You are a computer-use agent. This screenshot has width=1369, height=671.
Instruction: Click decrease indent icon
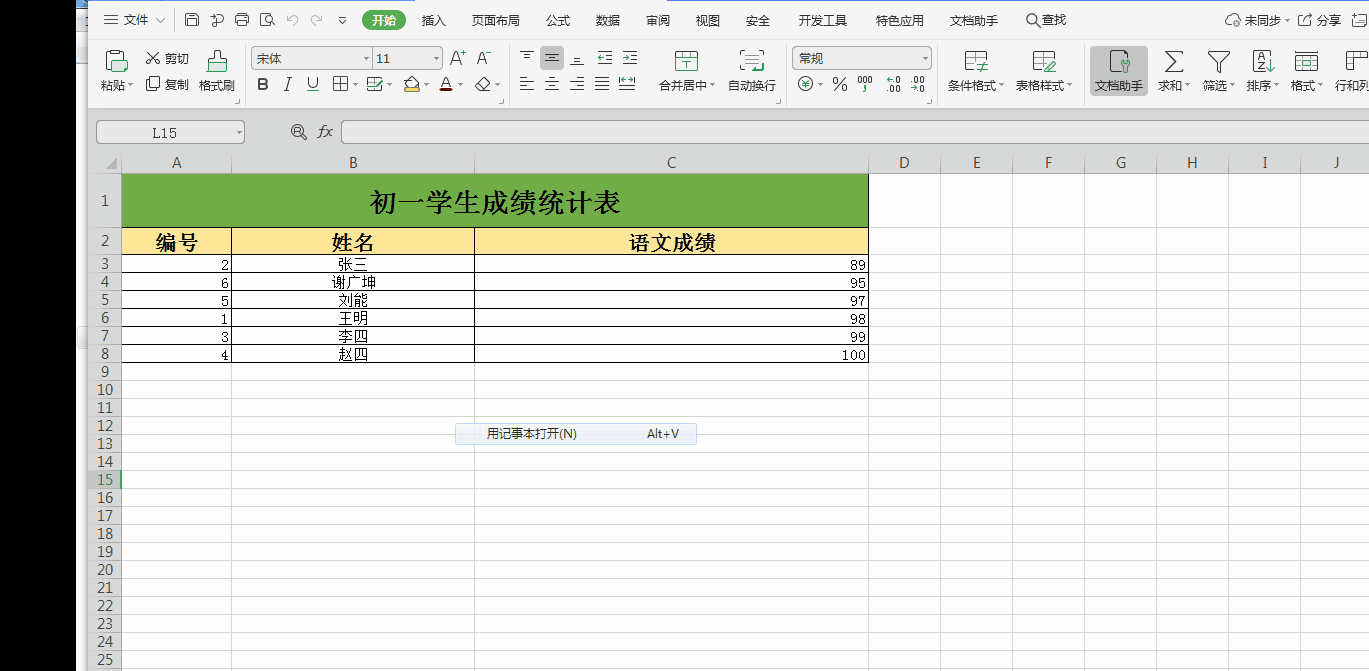pyautogui.click(x=605, y=58)
